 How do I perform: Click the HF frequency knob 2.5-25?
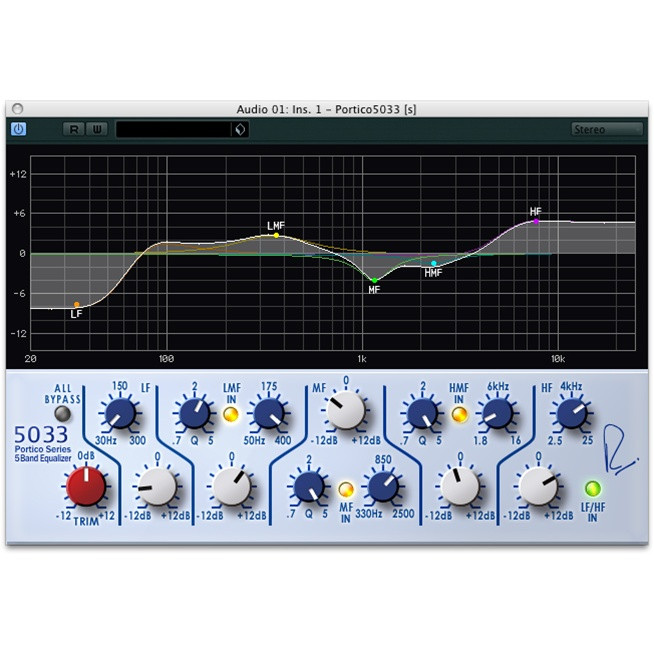tap(571, 413)
